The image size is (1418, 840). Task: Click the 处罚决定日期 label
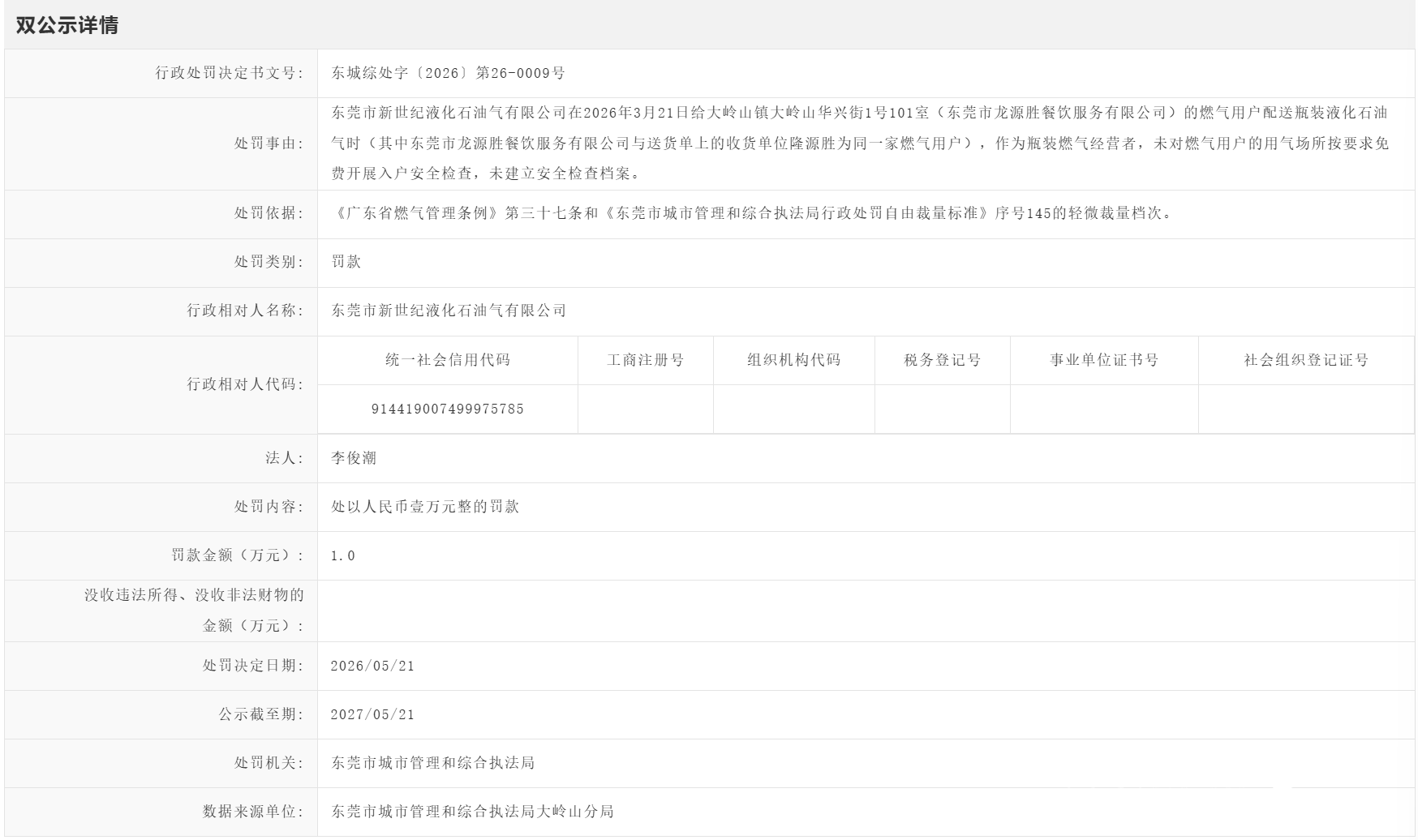[x=254, y=666]
